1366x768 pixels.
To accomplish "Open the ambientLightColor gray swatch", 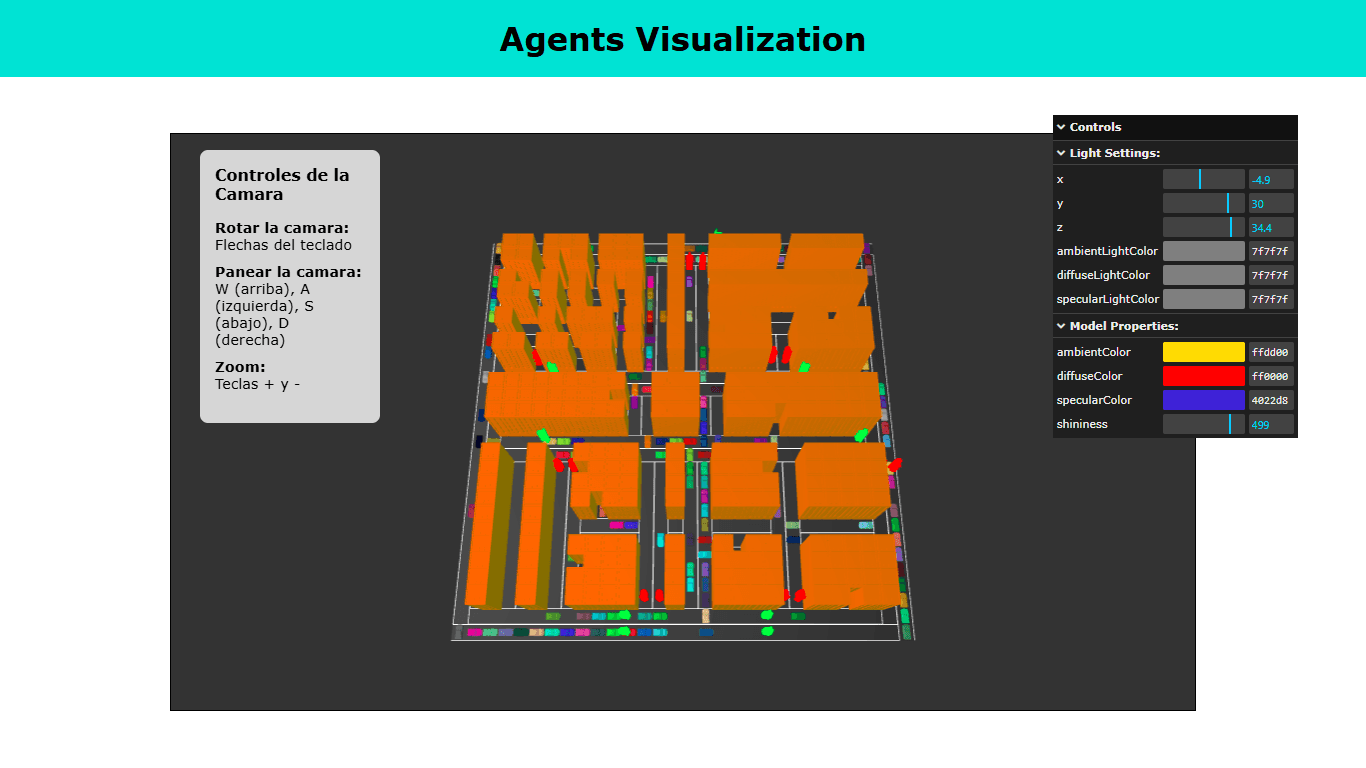I will [x=1203, y=251].
